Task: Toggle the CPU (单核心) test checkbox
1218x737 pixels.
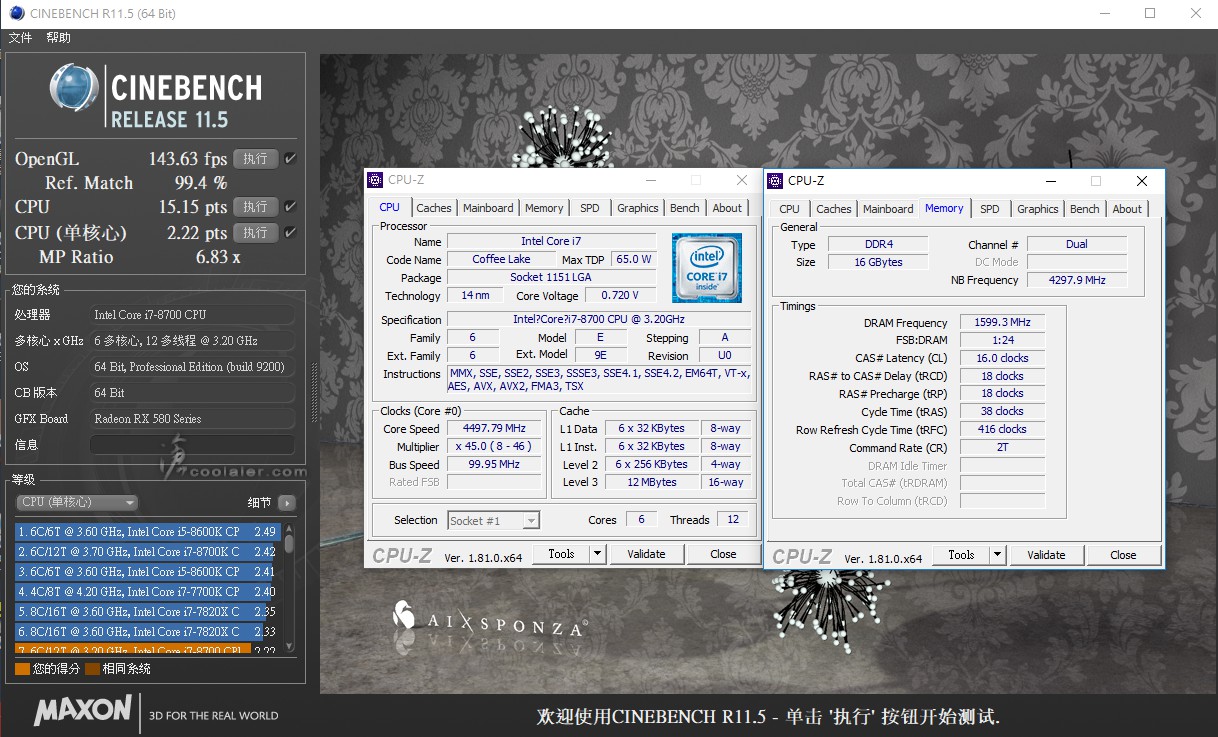Action: tap(290, 232)
